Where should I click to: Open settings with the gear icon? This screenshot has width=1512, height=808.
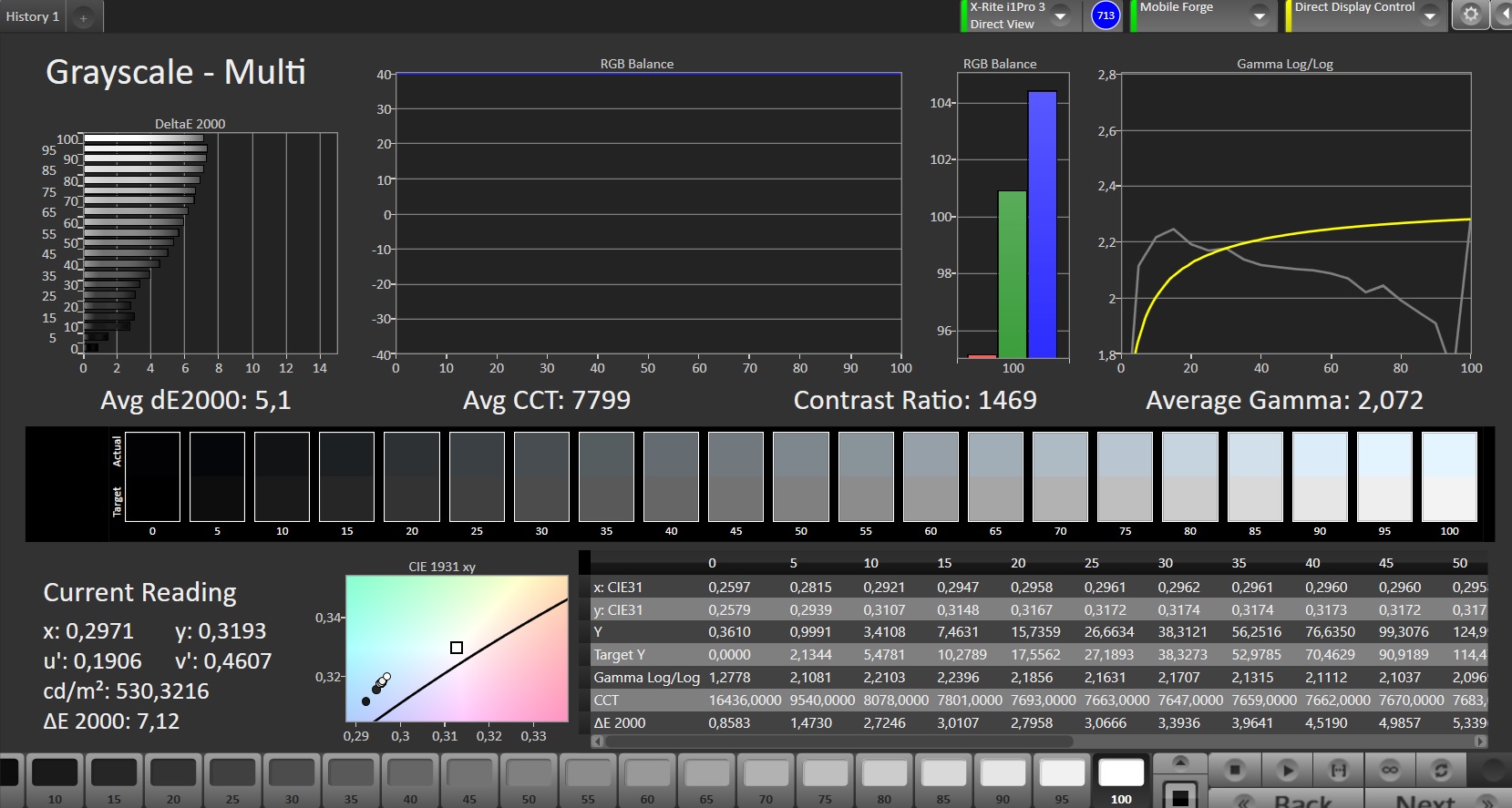1470,15
